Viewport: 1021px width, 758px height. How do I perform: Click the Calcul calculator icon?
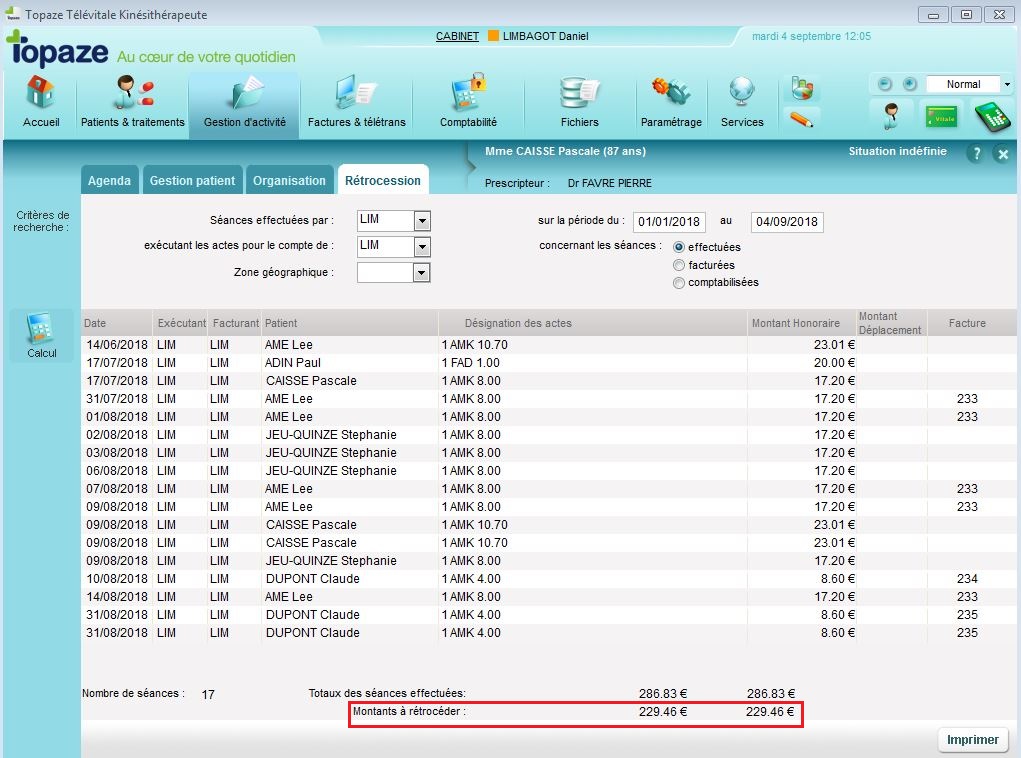pyautogui.click(x=42, y=335)
